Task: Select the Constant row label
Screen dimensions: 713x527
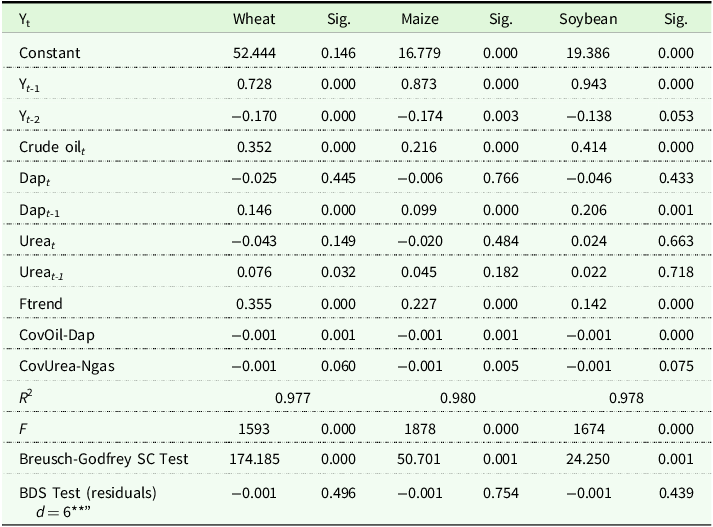Action: coord(49,52)
